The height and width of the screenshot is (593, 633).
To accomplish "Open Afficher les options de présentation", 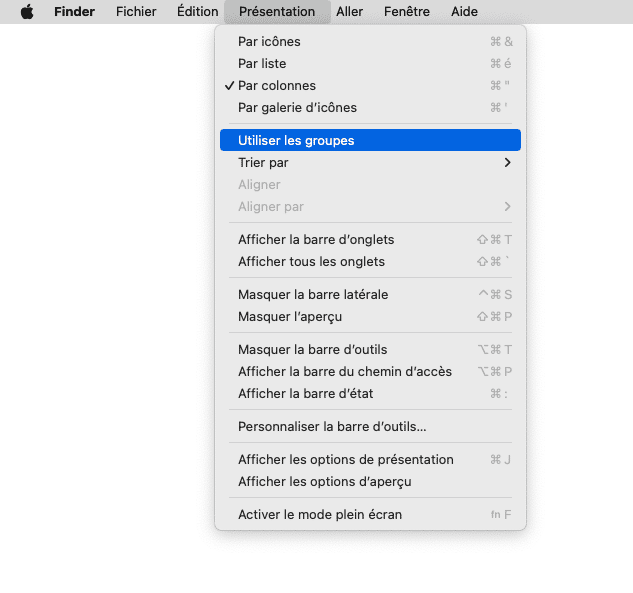I will [x=370, y=459].
